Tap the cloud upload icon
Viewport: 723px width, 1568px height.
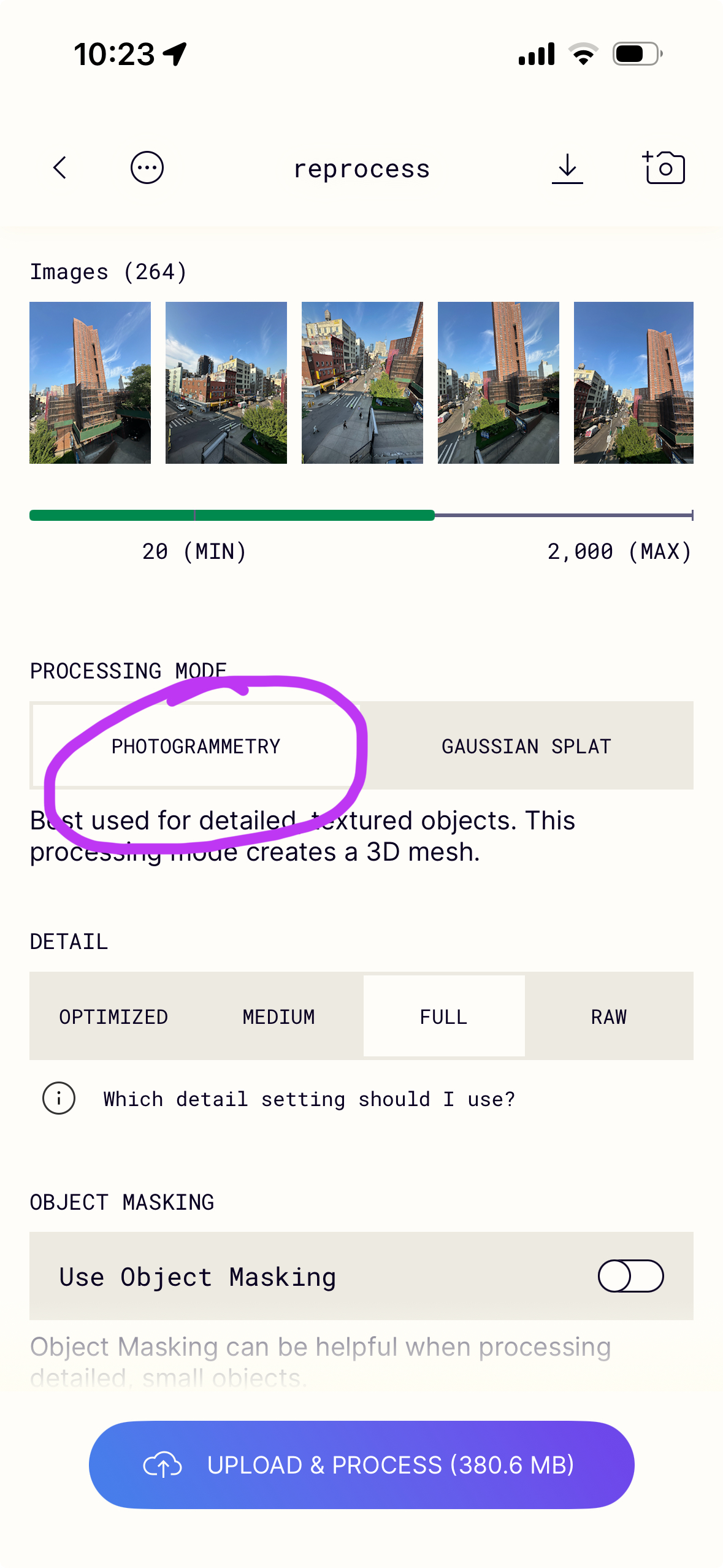[163, 1465]
